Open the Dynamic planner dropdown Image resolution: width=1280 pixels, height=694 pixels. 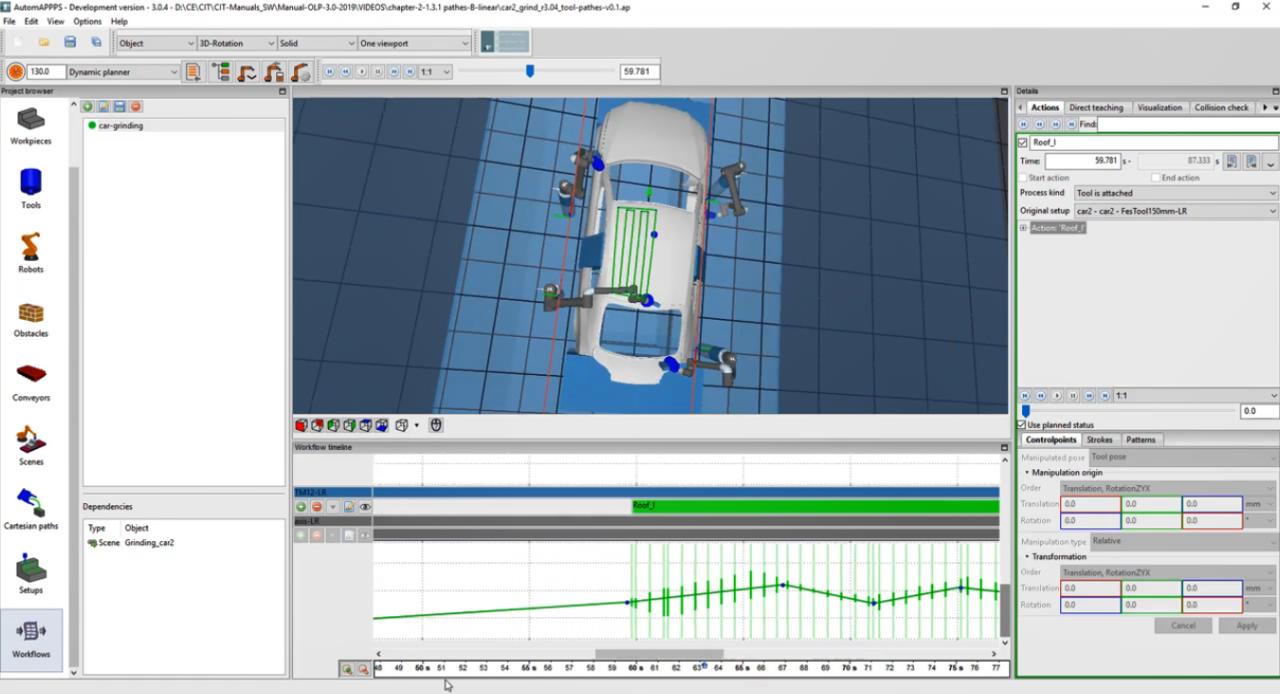(122, 72)
